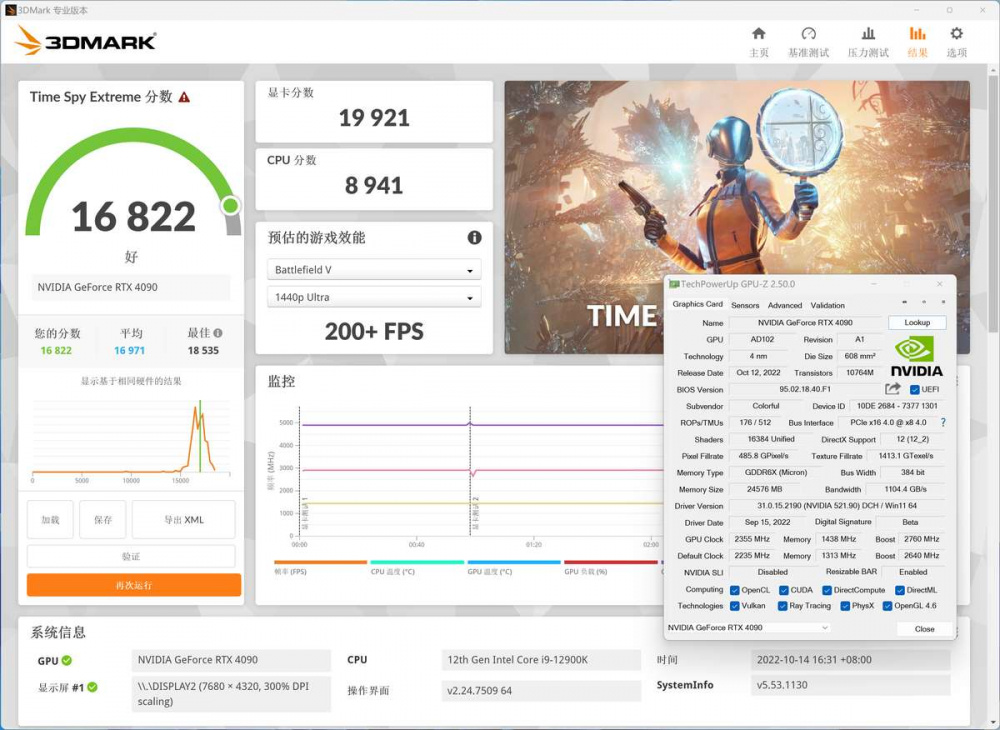Switch to the Sensors tab
This screenshot has height=730, width=1000.
click(745, 305)
